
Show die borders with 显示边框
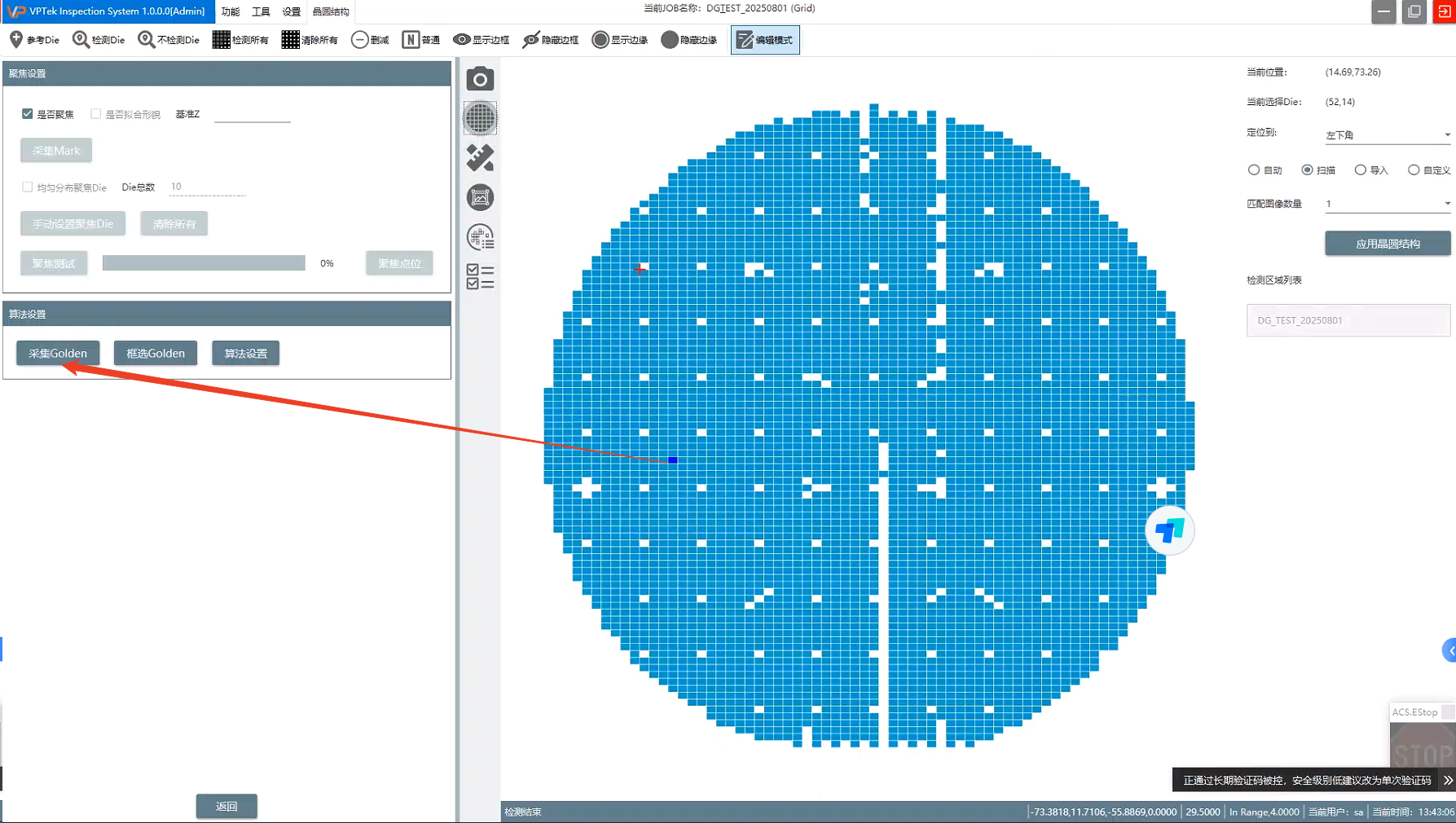pos(481,40)
